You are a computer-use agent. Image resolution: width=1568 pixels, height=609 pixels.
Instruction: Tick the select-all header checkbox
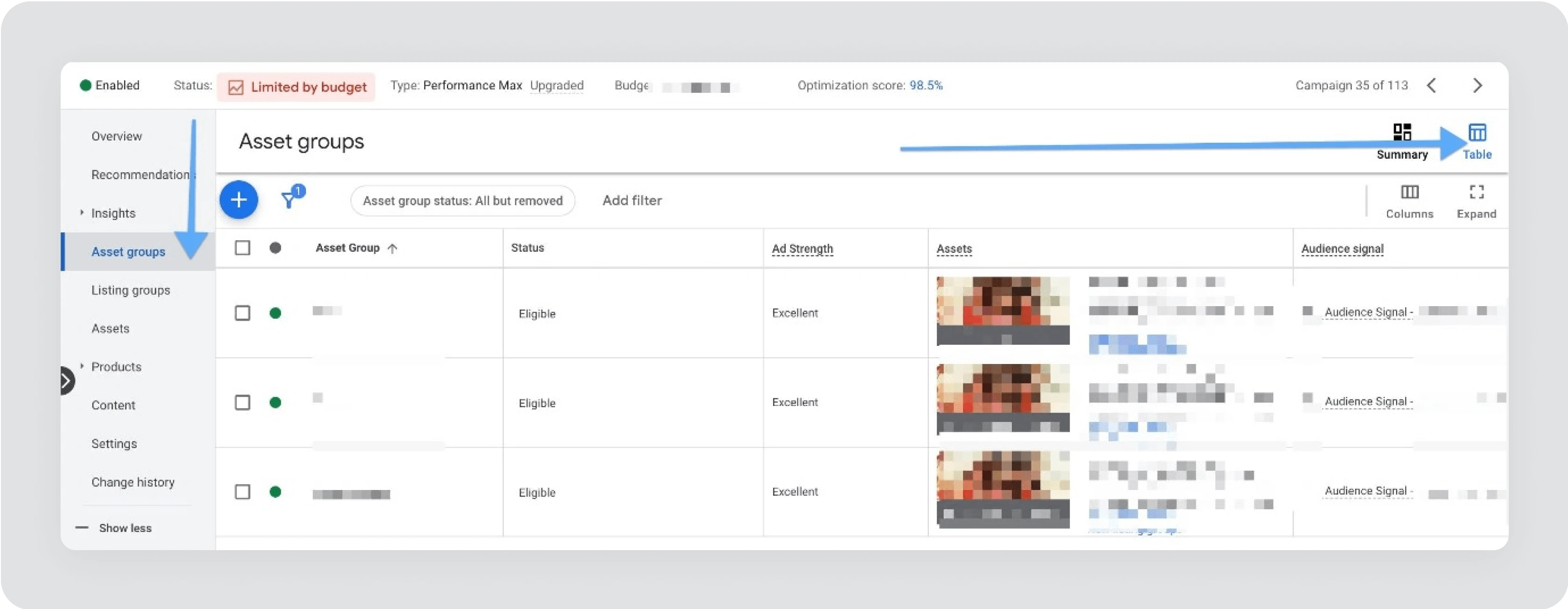click(242, 248)
